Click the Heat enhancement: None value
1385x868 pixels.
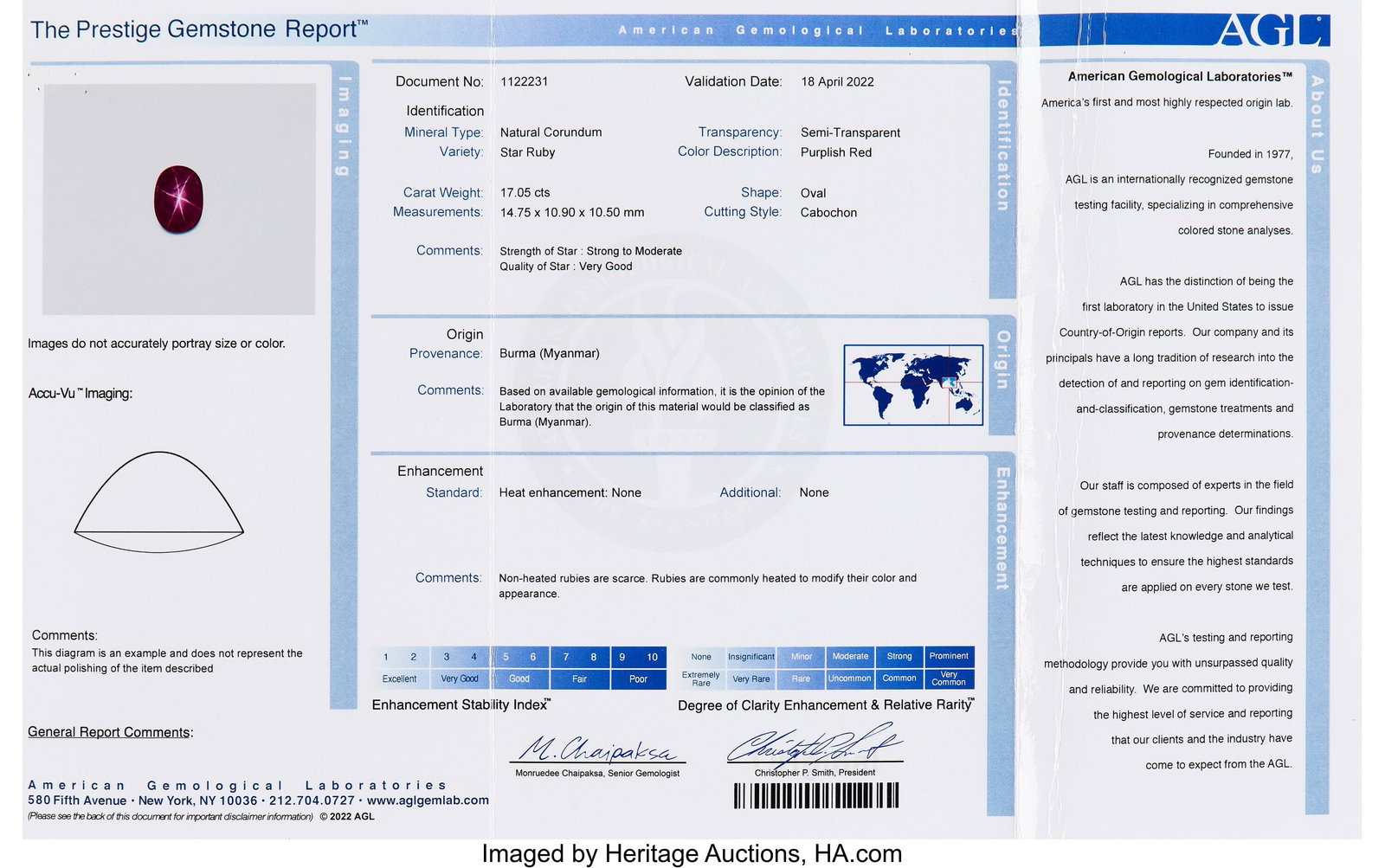(x=570, y=492)
